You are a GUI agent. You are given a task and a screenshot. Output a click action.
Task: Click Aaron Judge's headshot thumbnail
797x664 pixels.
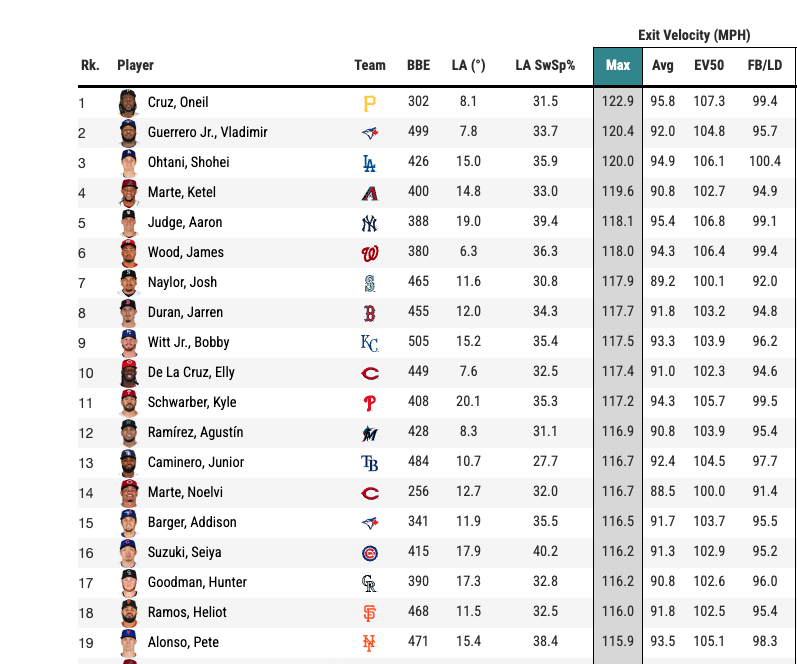(128, 222)
